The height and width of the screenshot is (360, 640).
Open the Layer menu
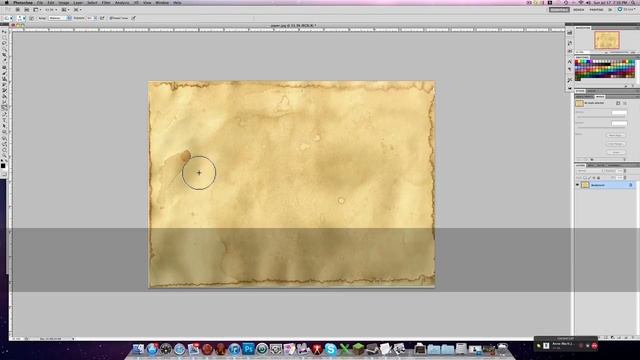click(x=78, y=2)
